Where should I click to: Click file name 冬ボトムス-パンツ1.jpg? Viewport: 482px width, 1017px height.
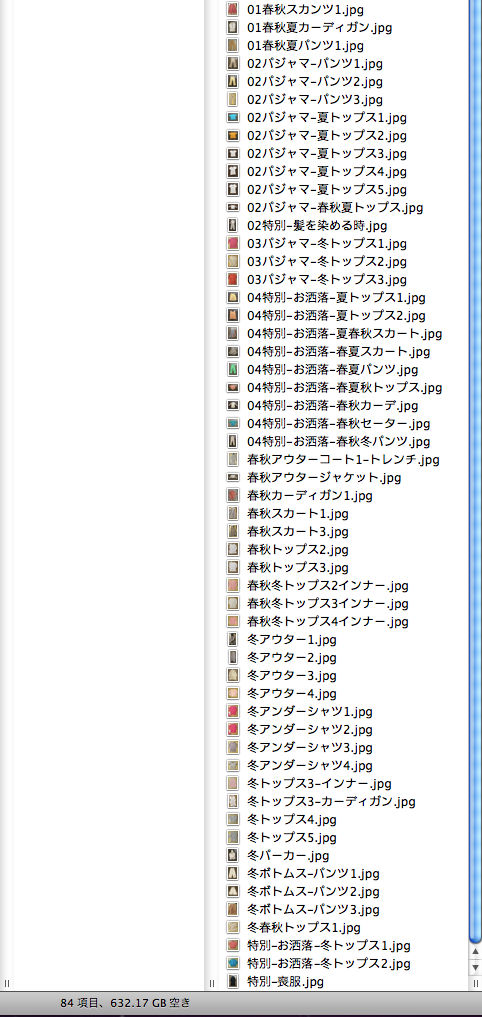click(x=313, y=874)
